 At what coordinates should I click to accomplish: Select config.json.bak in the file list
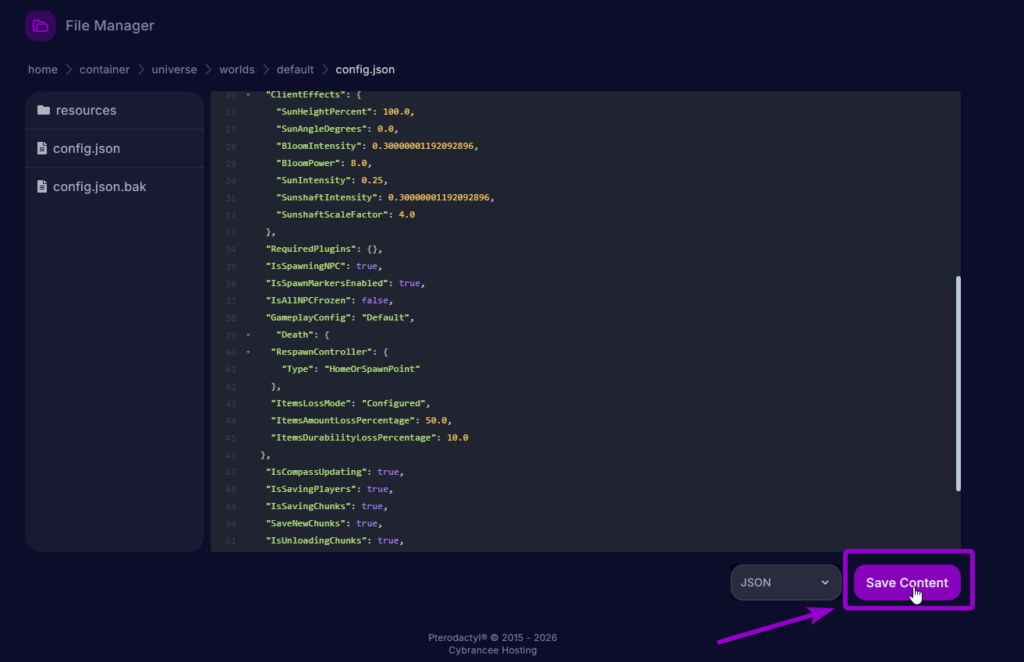[99, 186]
